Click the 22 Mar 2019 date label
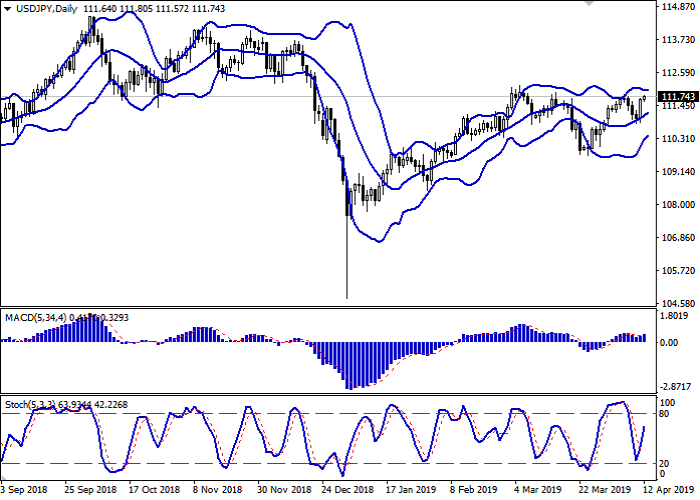The image size is (700, 500). (x=598, y=491)
